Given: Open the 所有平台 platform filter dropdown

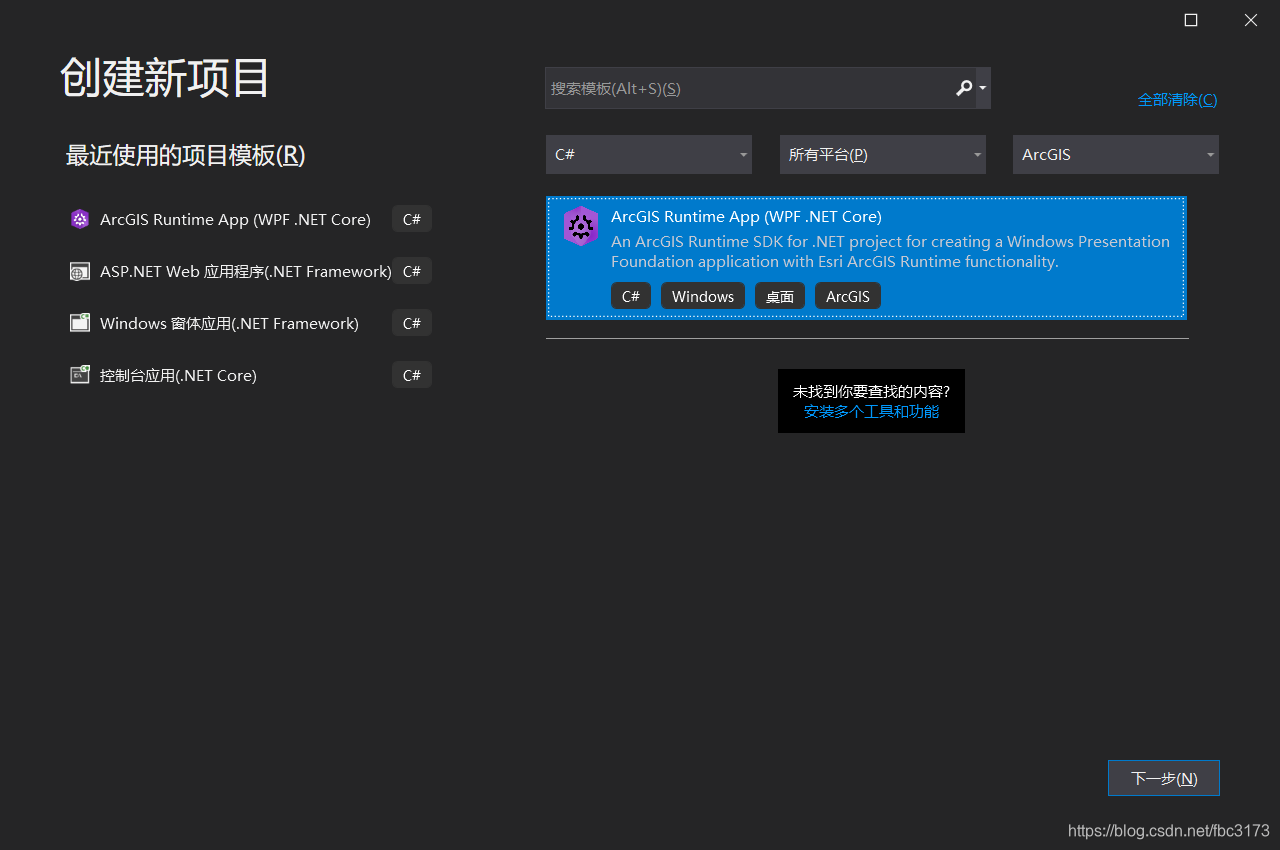Looking at the screenshot, I should (x=883, y=155).
